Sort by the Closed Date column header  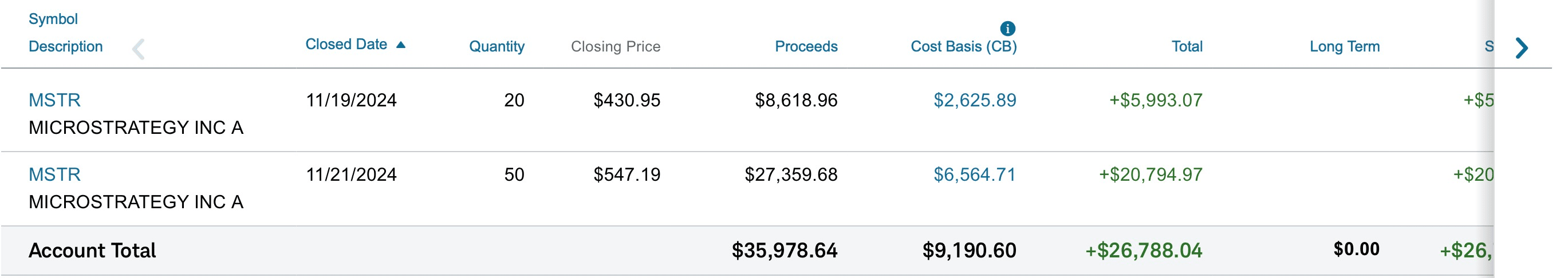point(346,45)
